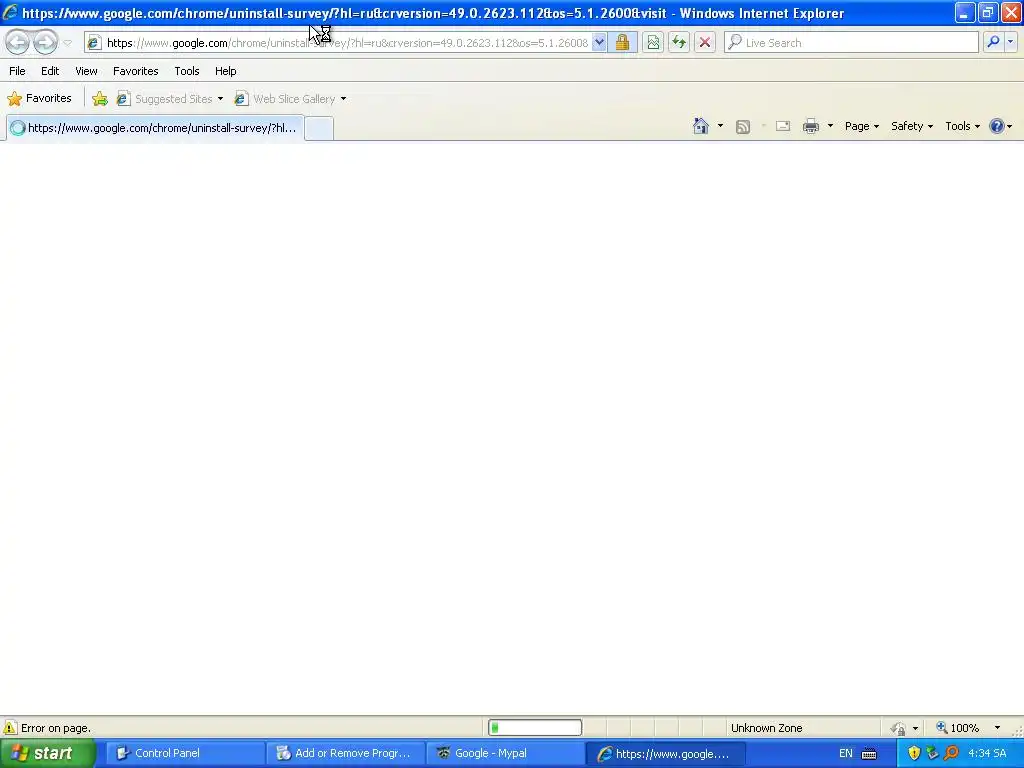Click the Print icon
1024x768 pixels.
(x=810, y=126)
